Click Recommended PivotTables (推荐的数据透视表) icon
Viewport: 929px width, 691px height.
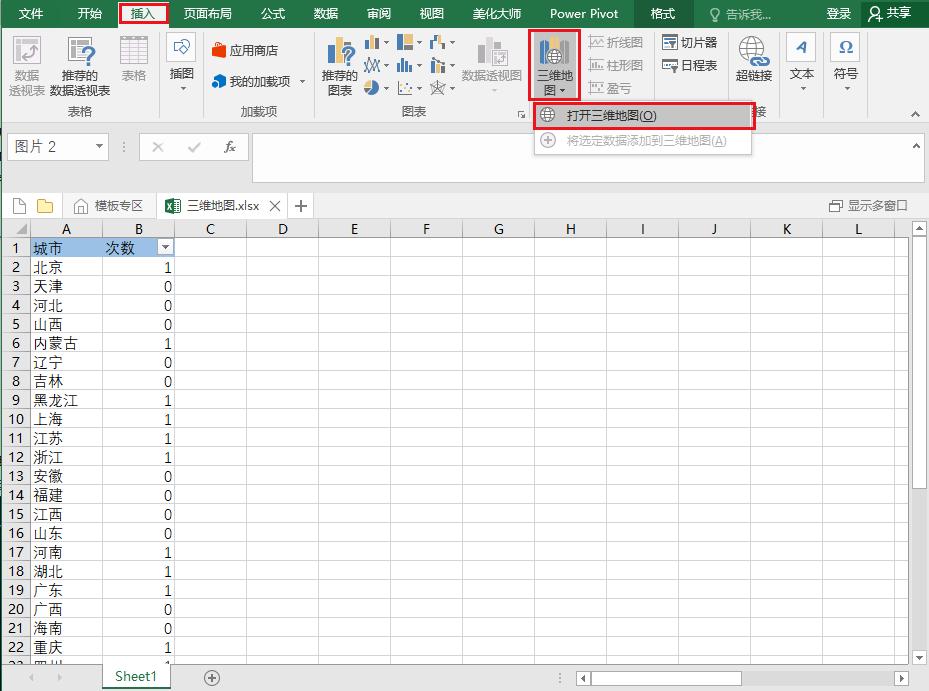coord(80,65)
